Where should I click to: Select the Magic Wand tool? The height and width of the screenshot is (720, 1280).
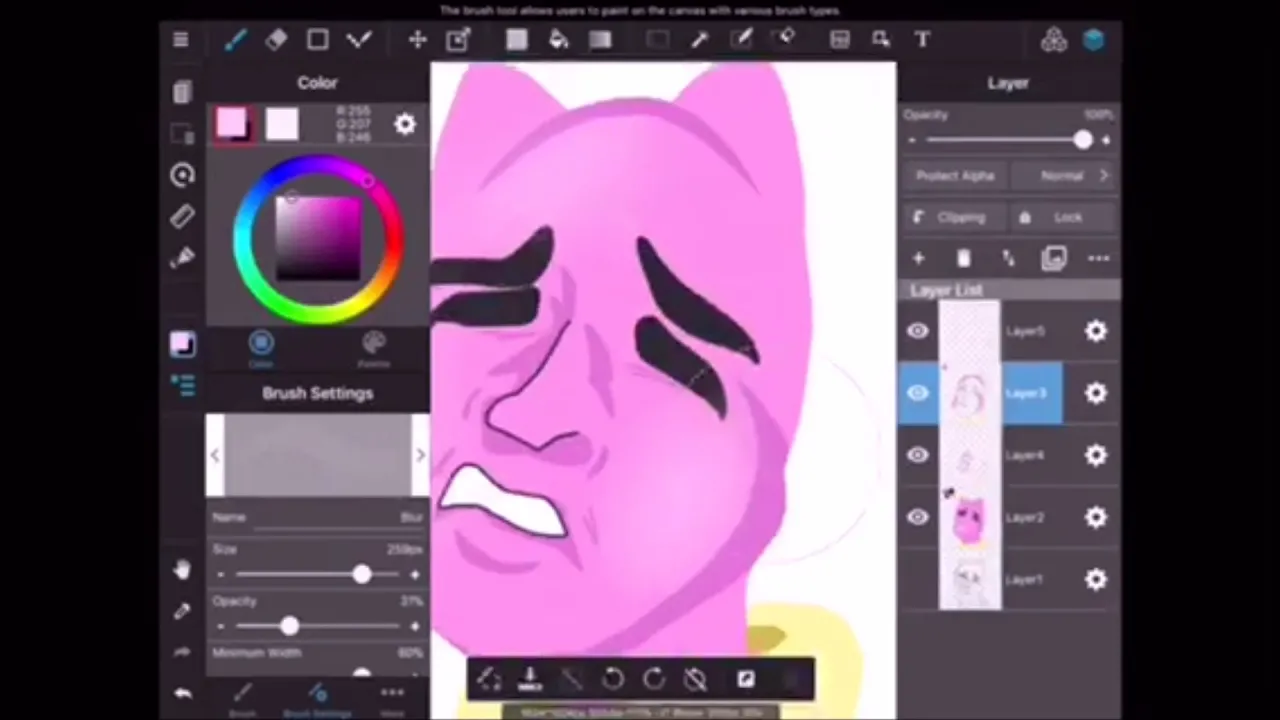[x=699, y=40]
